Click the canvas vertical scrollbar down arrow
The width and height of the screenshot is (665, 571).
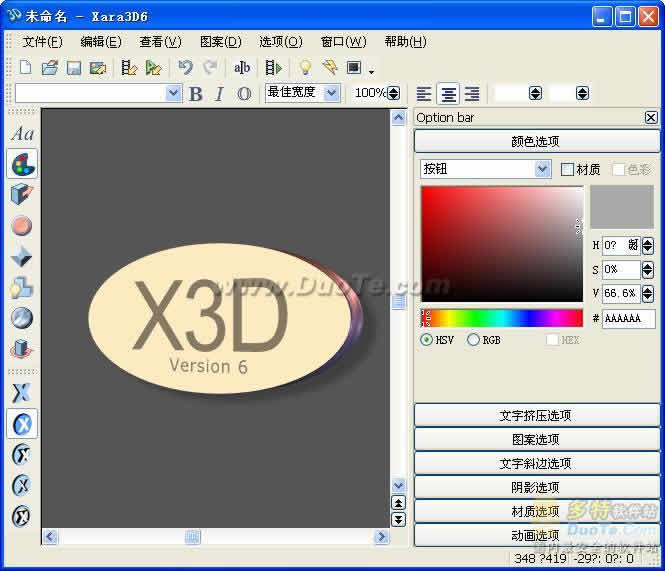click(x=398, y=485)
